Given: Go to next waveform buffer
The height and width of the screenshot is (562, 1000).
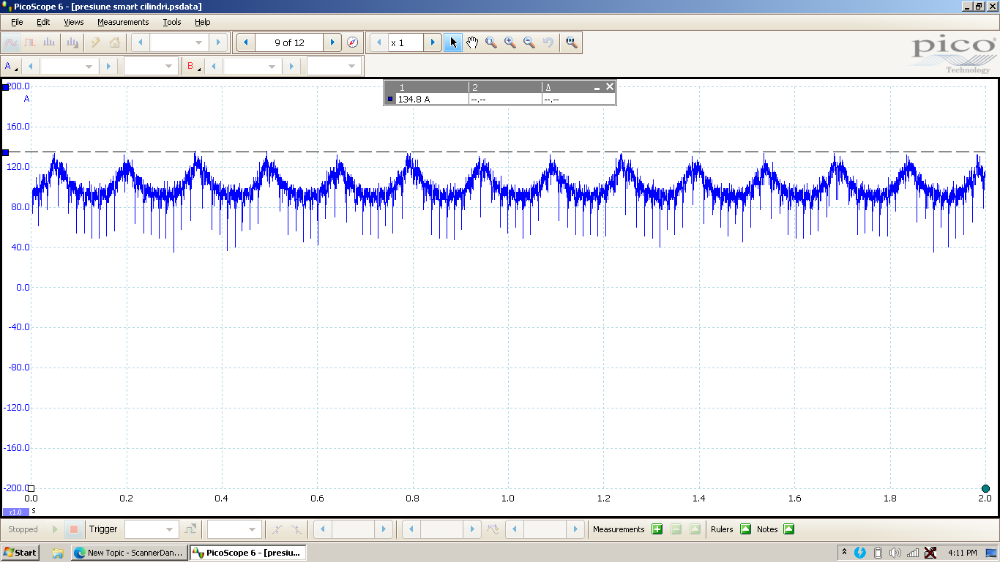Looking at the screenshot, I should pyautogui.click(x=334, y=43).
